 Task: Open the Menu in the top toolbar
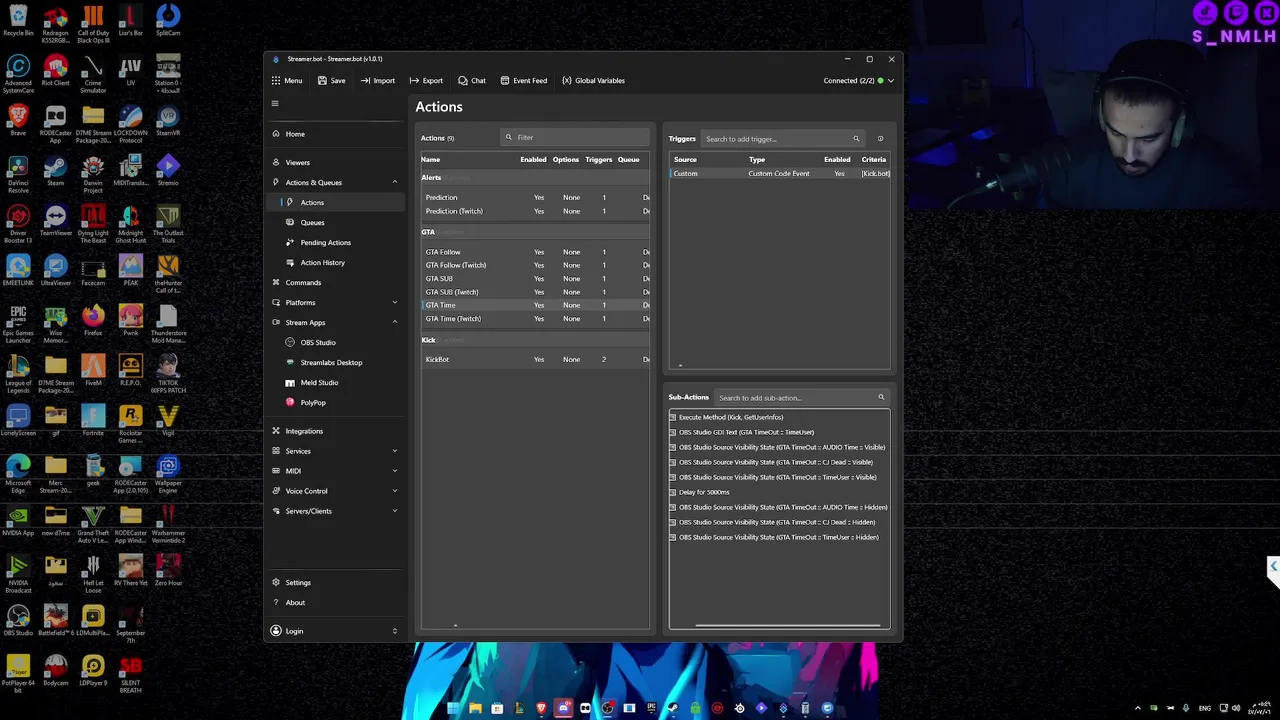[287, 81]
